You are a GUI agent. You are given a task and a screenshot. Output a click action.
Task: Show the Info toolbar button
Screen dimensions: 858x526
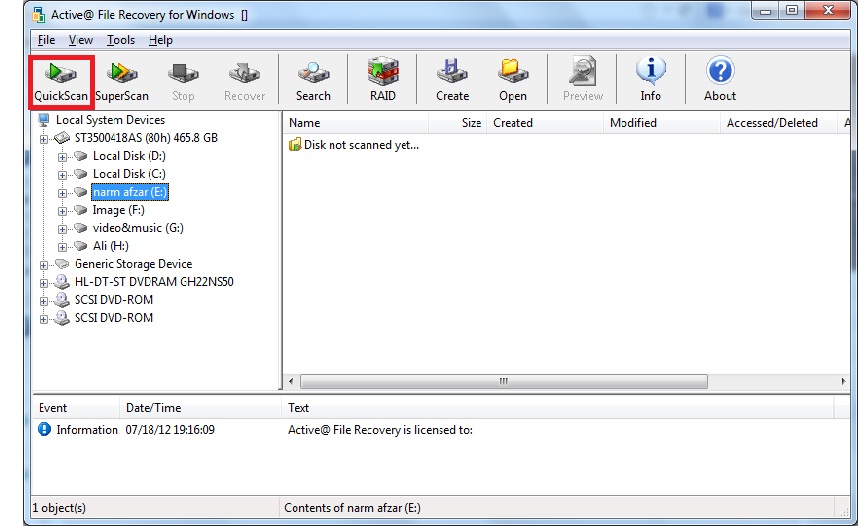(x=650, y=81)
